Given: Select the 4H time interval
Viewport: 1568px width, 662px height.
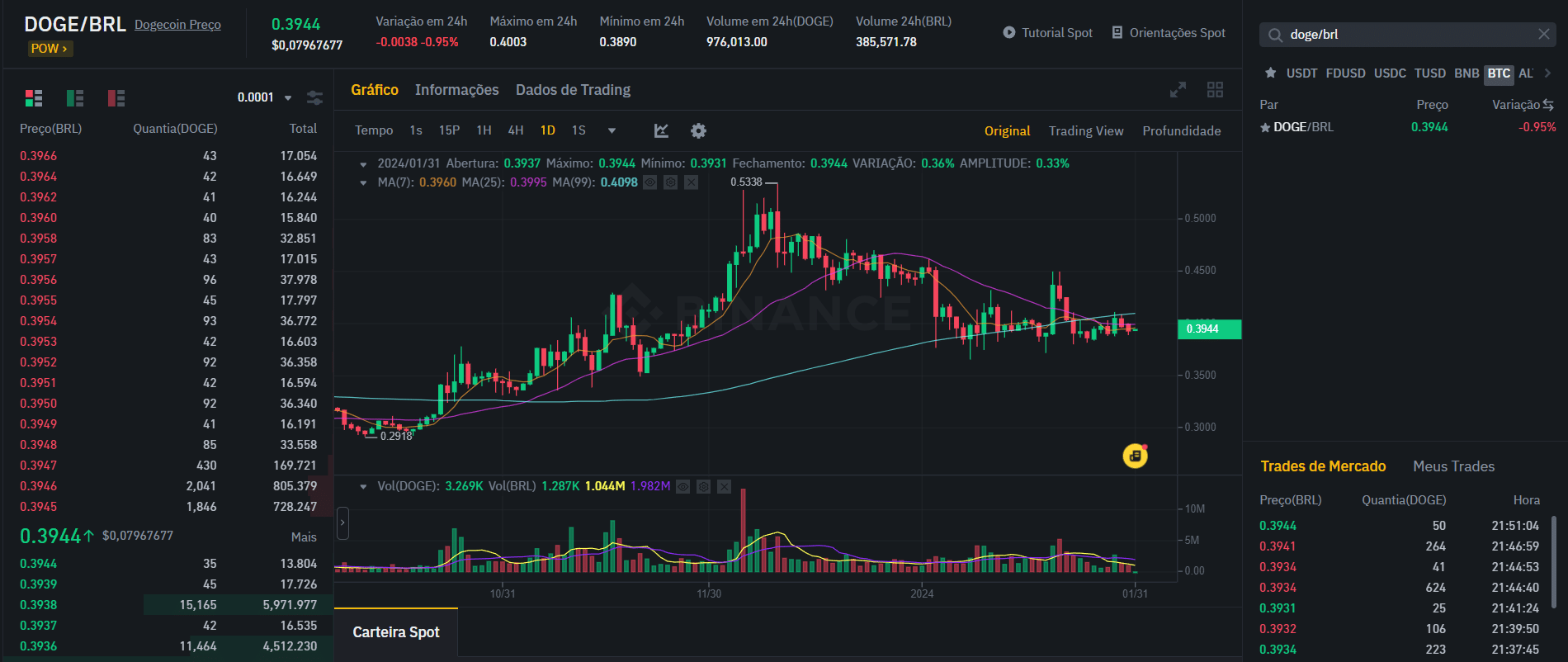Looking at the screenshot, I should tap(516, 130).
